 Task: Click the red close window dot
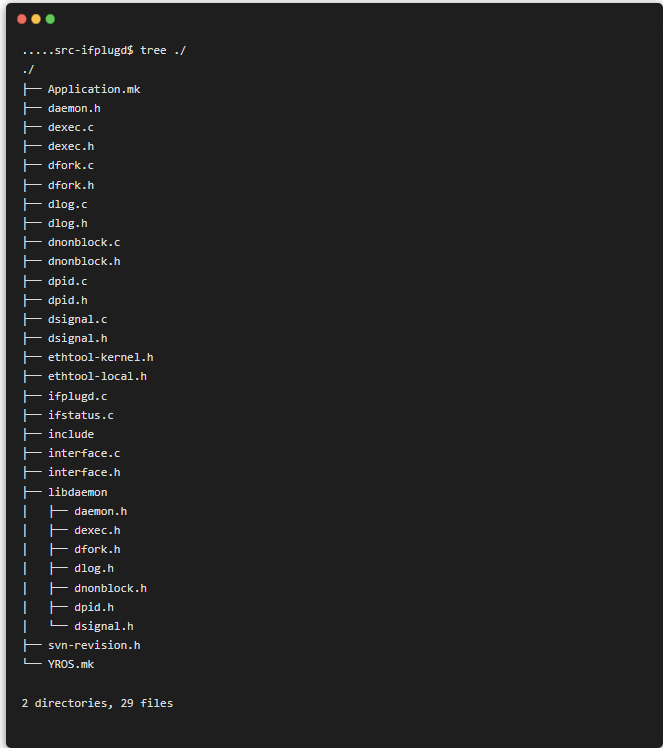(21, 19)
